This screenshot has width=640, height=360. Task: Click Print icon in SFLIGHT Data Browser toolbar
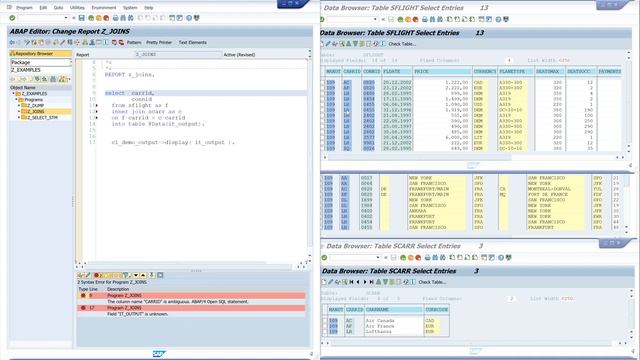click(x=425, y=19)
